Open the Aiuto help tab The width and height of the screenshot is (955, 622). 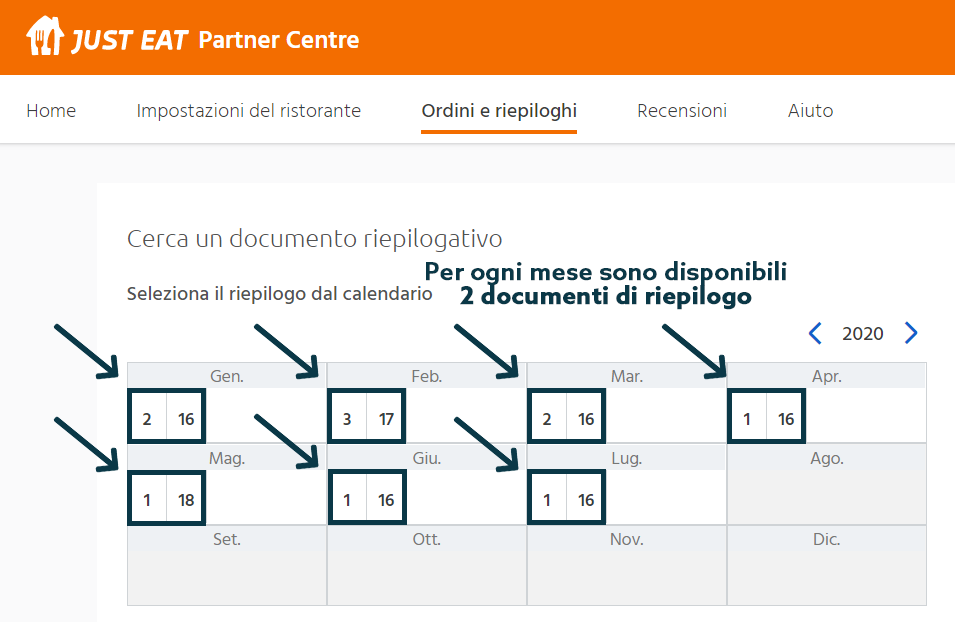pyautogui.click(x=810, y=111)
